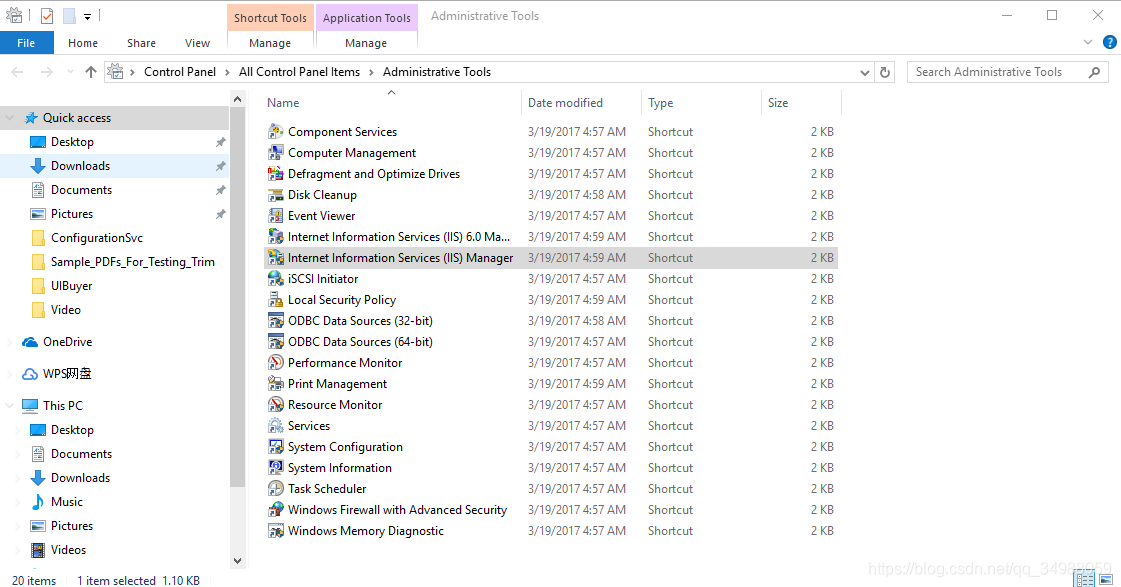Click navigation pane scroll down arrow
Viewport: 1121px width, 587px height.
(x=238, y=561)
